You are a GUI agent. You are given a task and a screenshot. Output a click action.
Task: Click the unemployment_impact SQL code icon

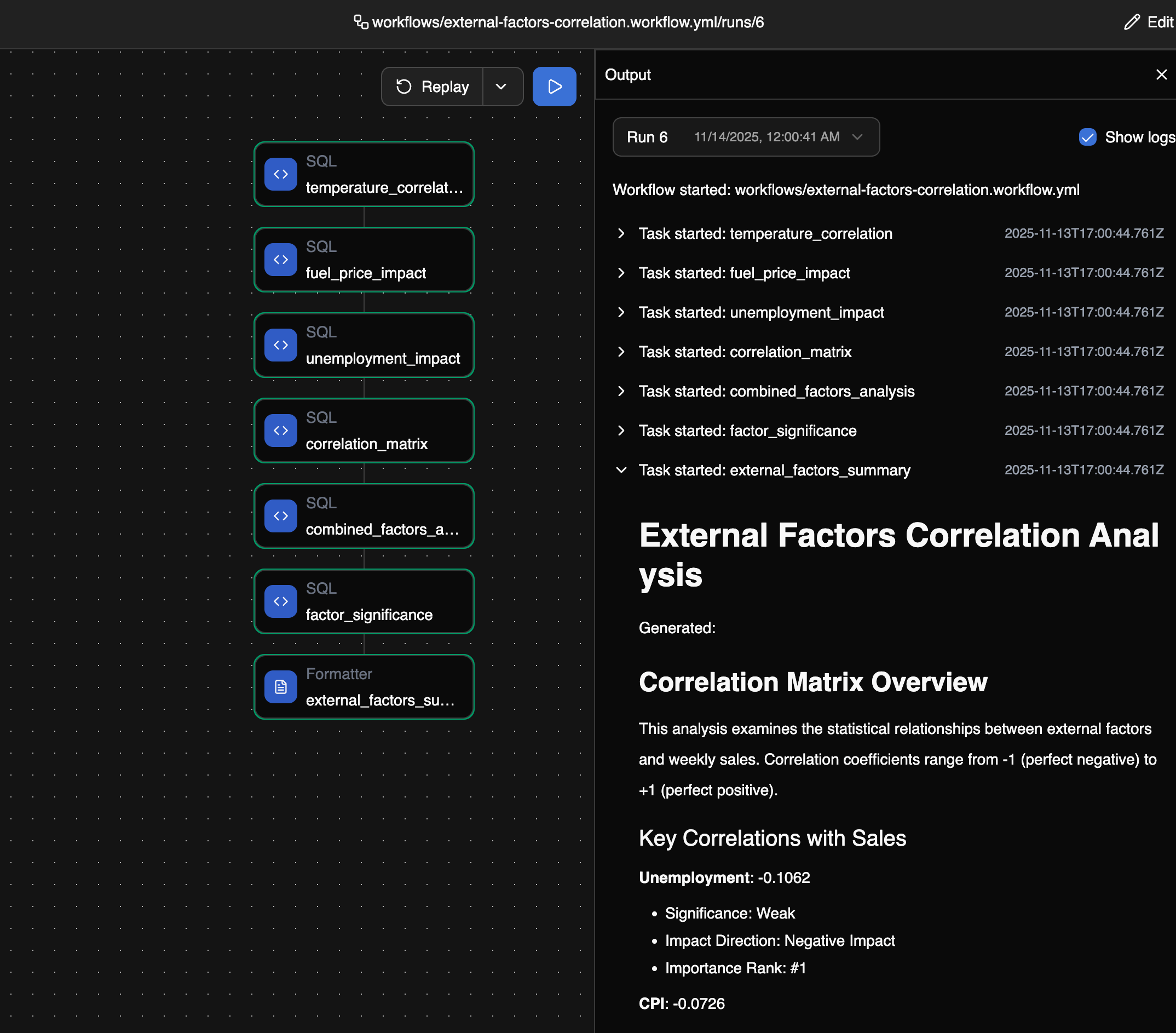(280, 345)
